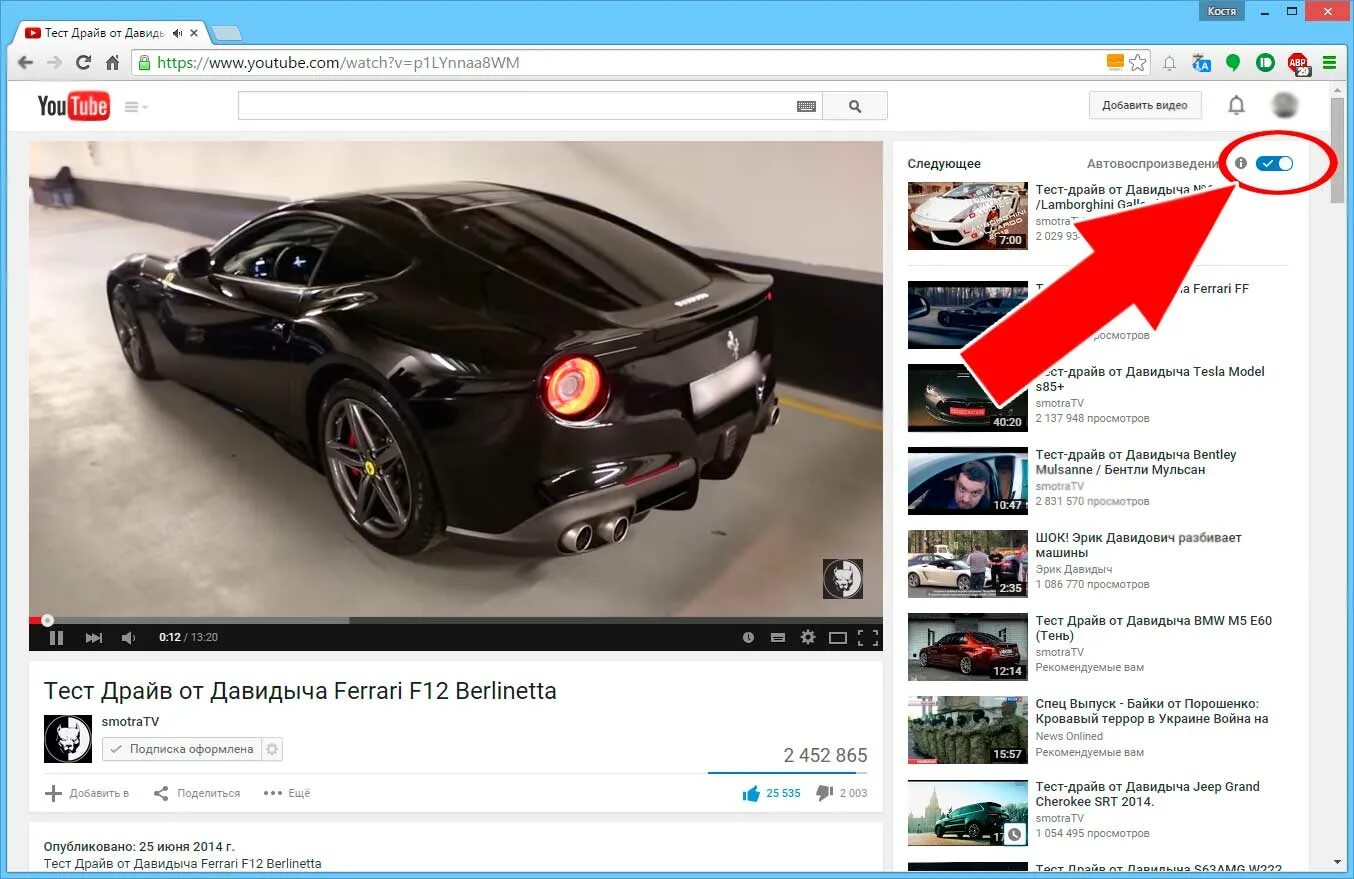This screenshot has width=1354, height=879.
Task: Click the smotraTV channel avatar
Action: pos(68,739)
